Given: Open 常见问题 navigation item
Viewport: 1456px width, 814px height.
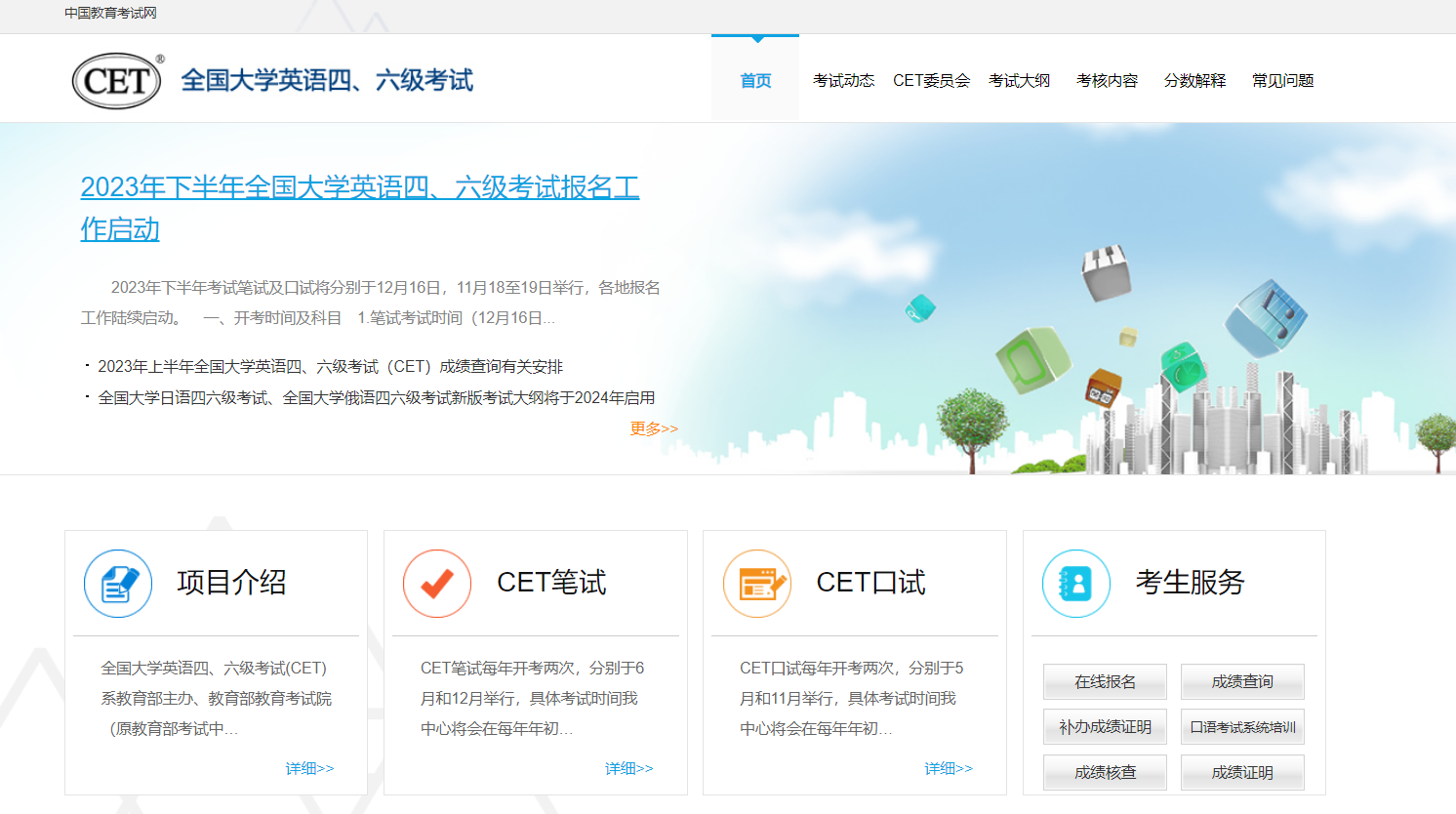Looking at the screenshot, I should tap(1282, 80).
